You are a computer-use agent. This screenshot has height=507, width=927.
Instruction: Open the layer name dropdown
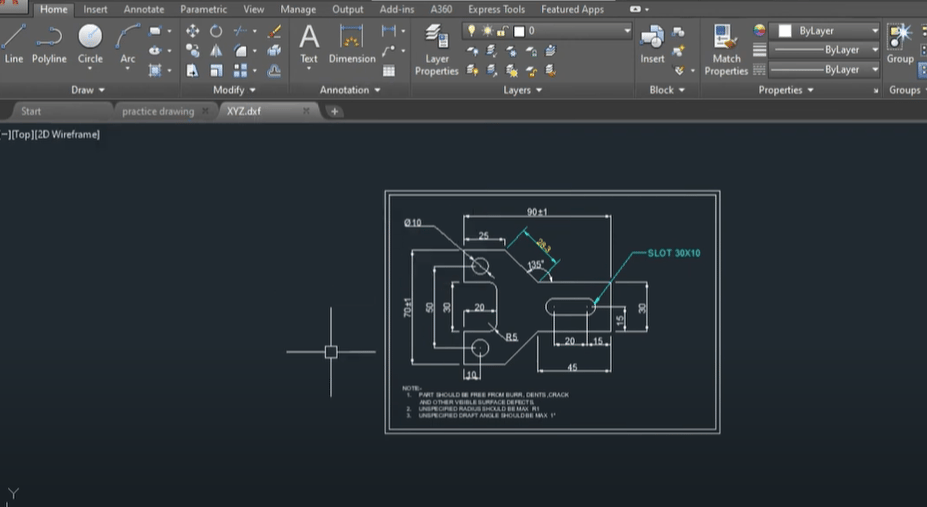coord(627,31)
